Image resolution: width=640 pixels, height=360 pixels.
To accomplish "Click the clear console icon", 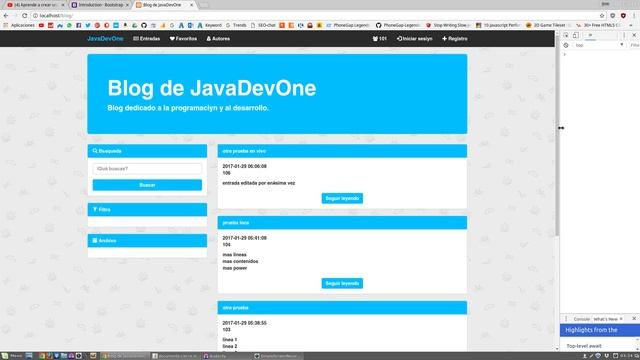I will (x=566, y=45).
